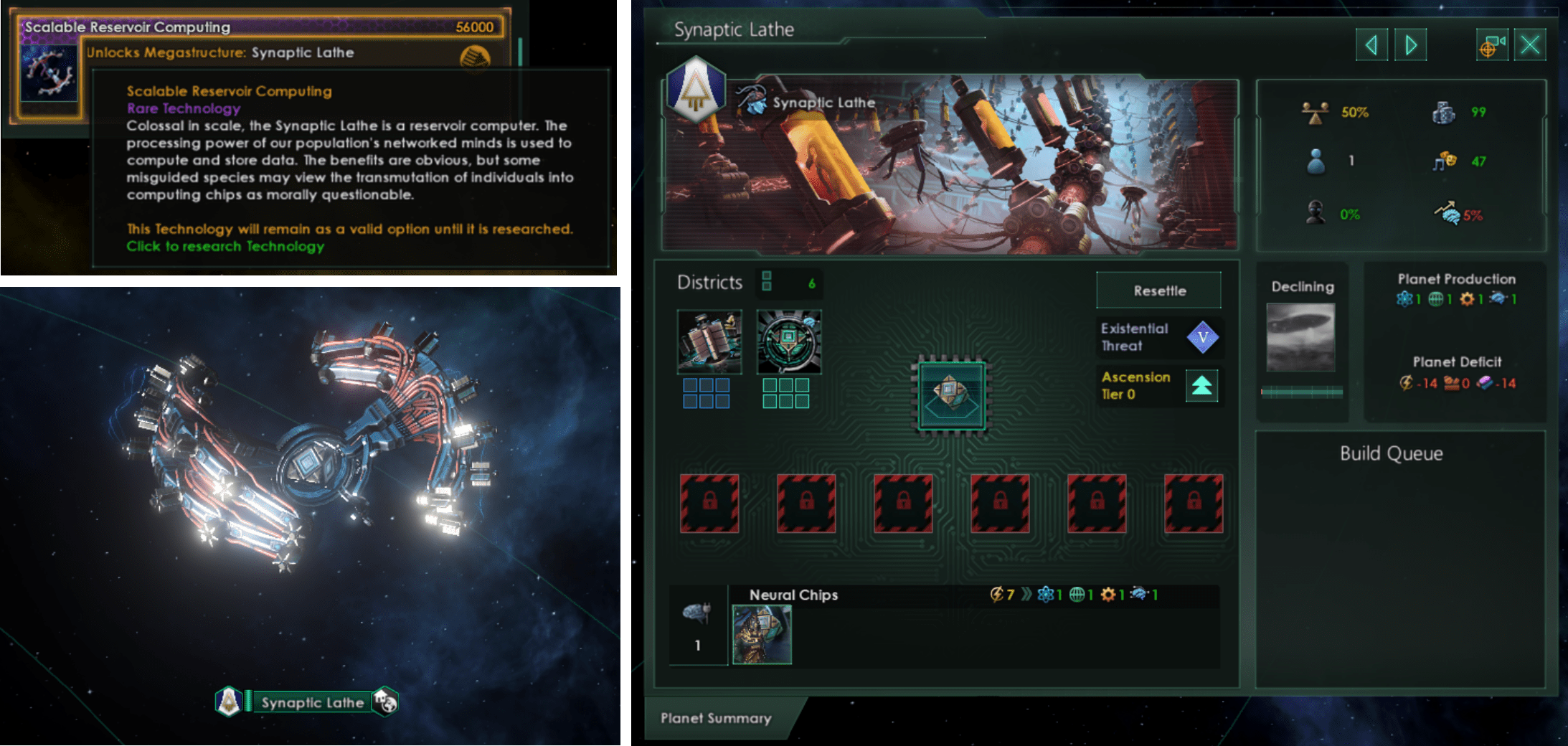The height and width of the screenshot is (746, 1568).
Task: Click the first locked building slot
Action: (x=709, y=504)
